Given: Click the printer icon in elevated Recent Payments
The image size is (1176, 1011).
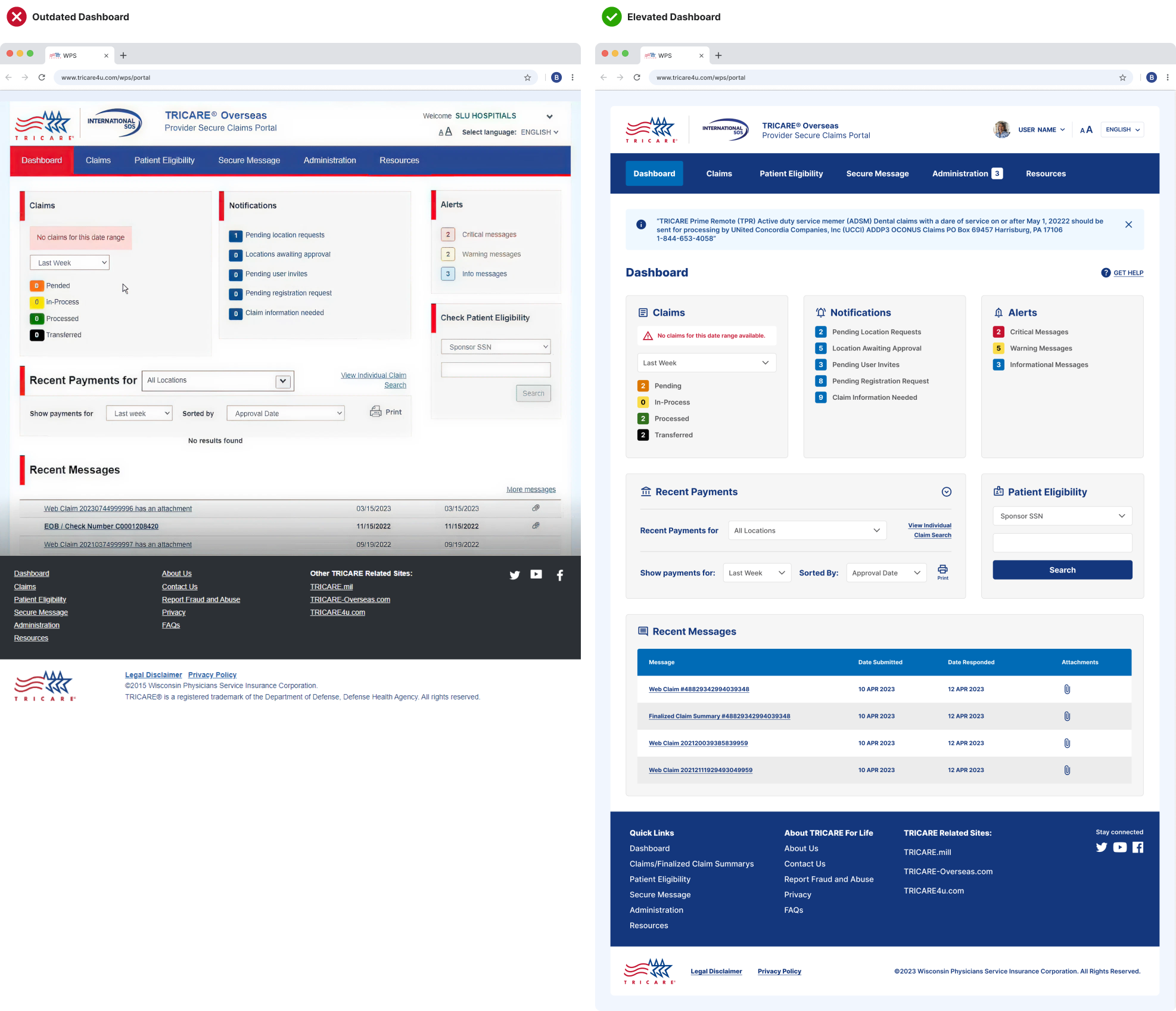Looking at the screenshot, I should point(942,570).
